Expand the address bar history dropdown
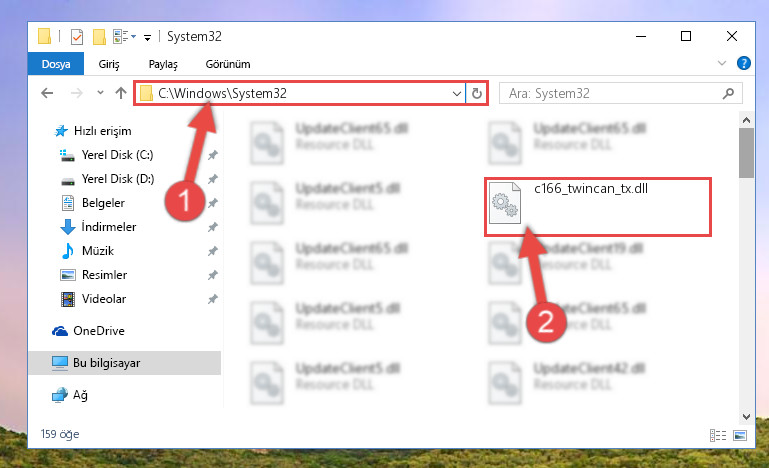 click(x=457, y=93)
